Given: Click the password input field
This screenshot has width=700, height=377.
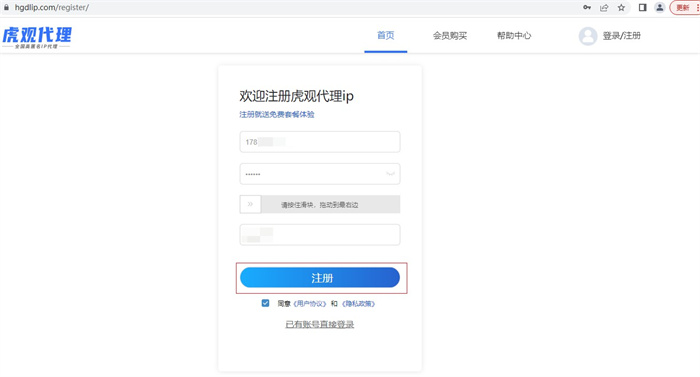Looking at the screenshot, I should point(320,174).
